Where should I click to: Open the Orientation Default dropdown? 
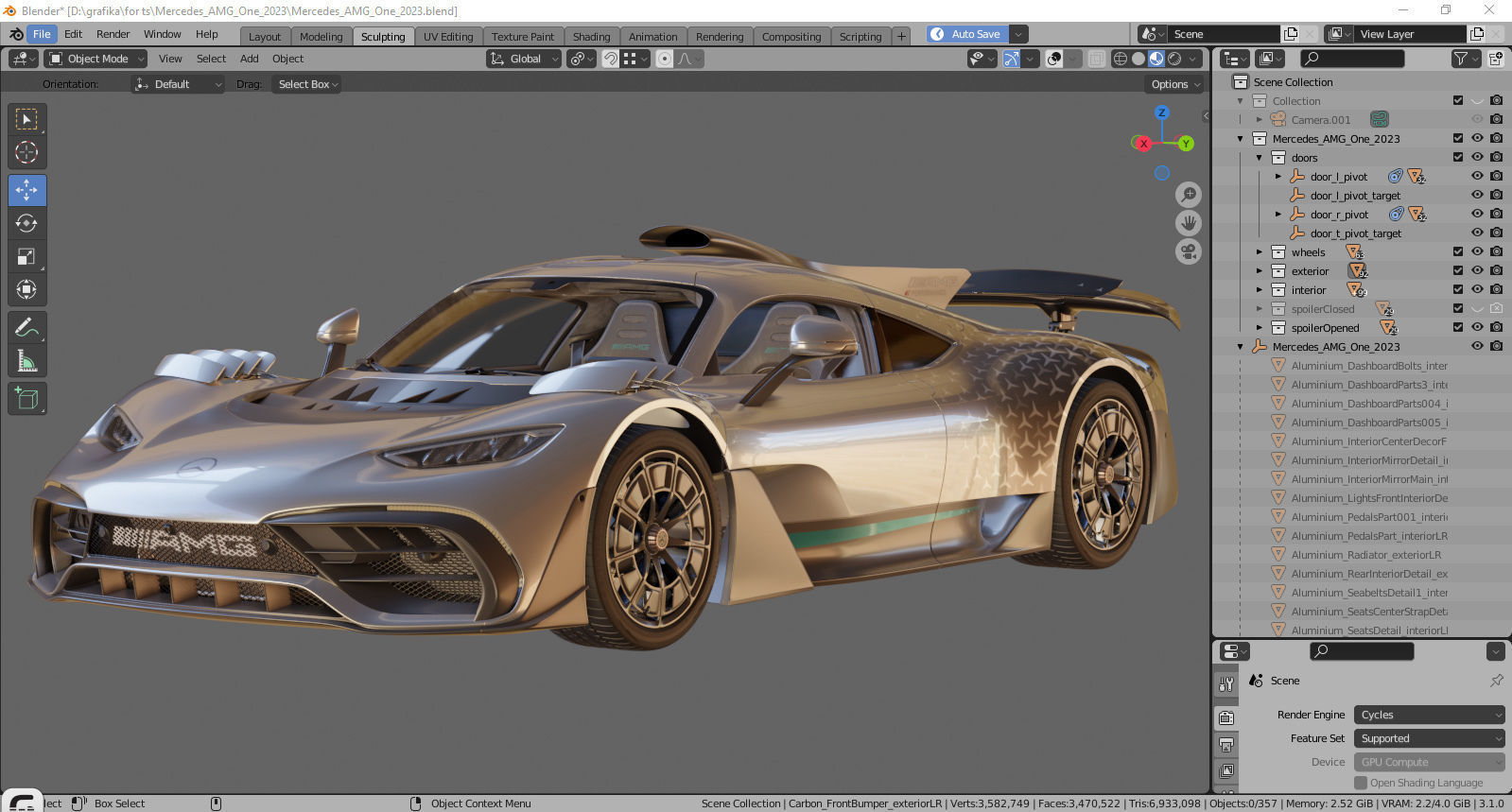click(x=178, y=84)
